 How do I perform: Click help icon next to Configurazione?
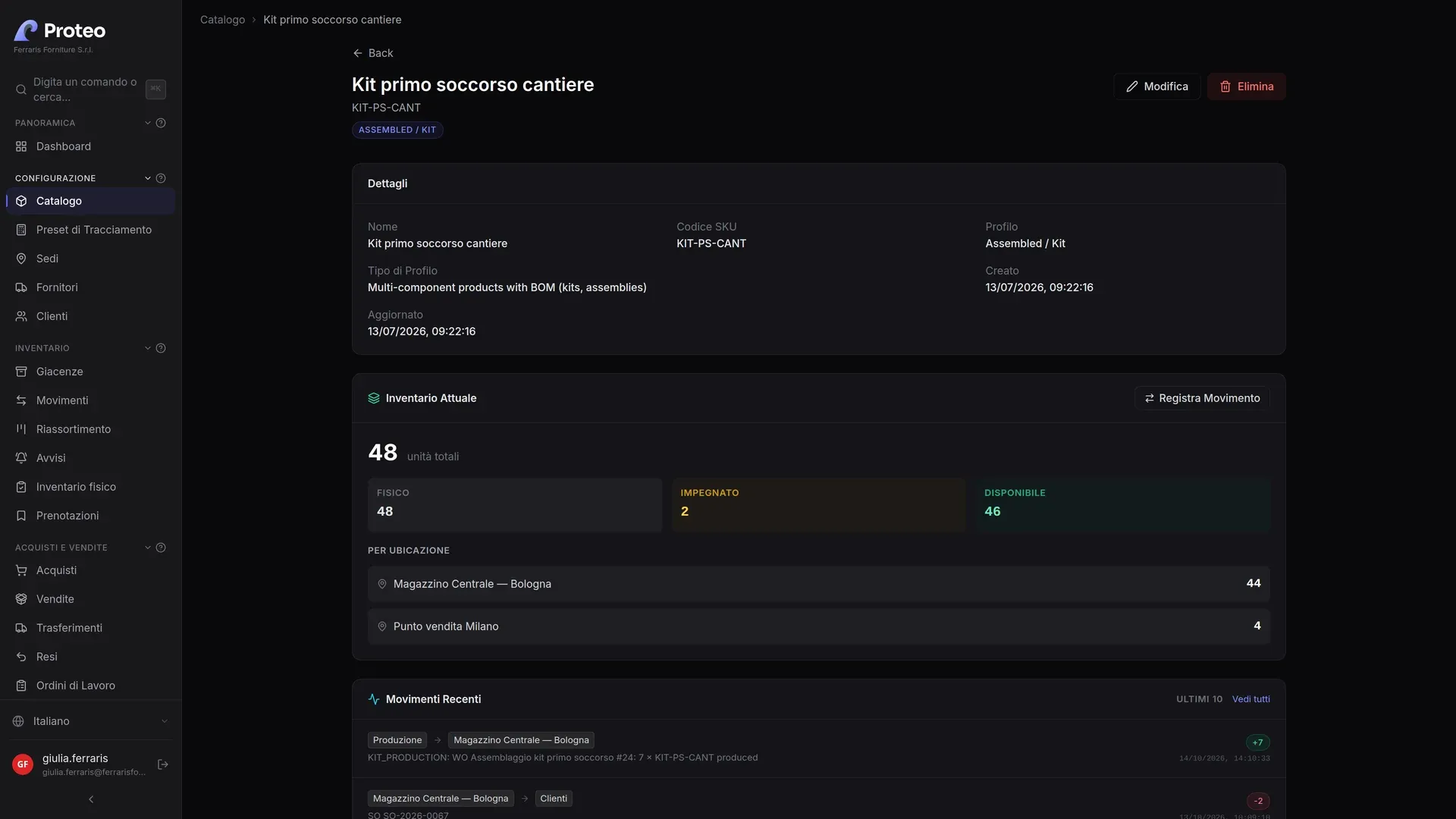161,178
